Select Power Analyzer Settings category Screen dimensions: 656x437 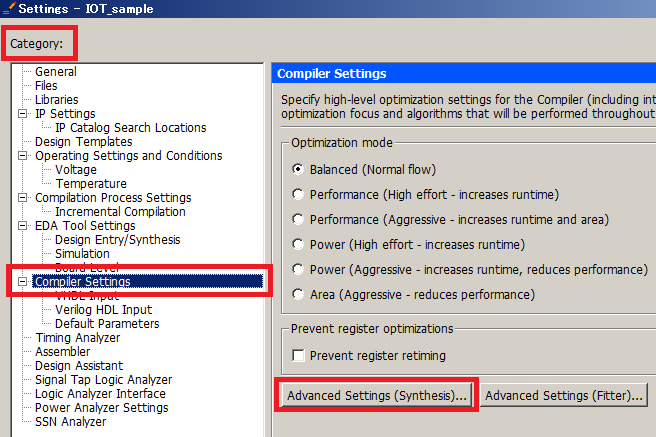point(101,408)
